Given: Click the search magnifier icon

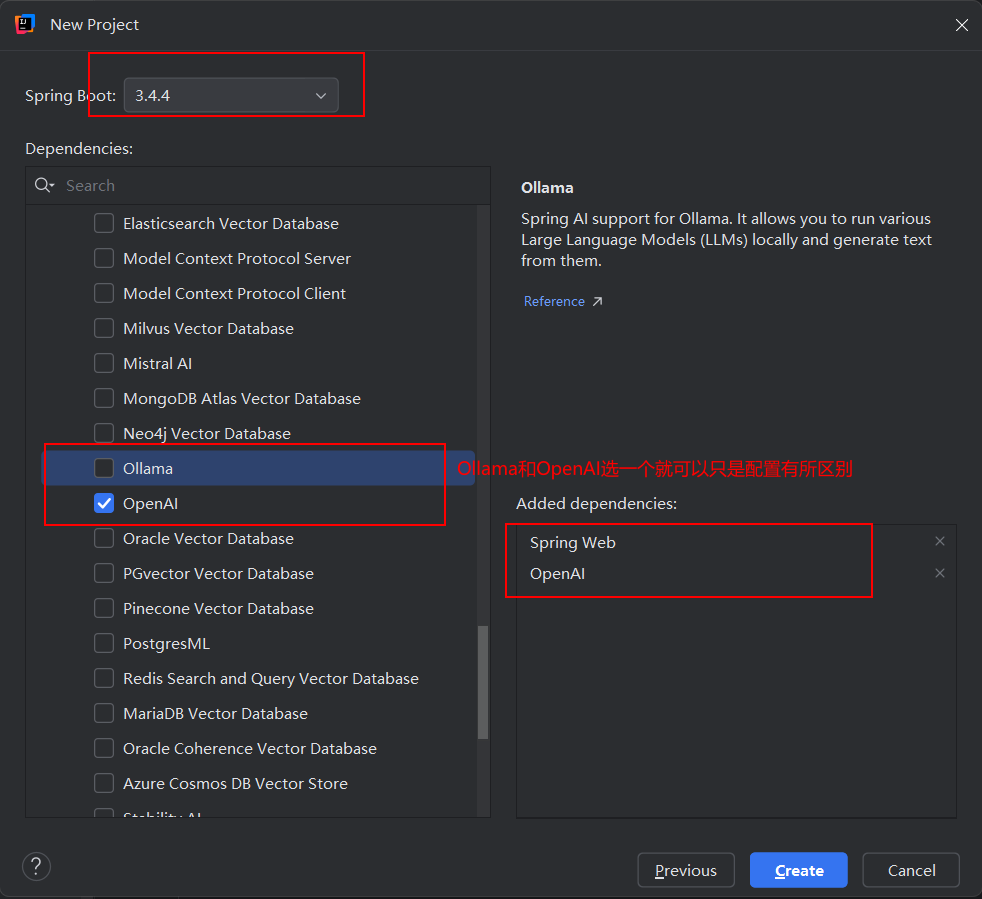Looking at the screenshot, I should pyautogui.click(x=44, y=185).
